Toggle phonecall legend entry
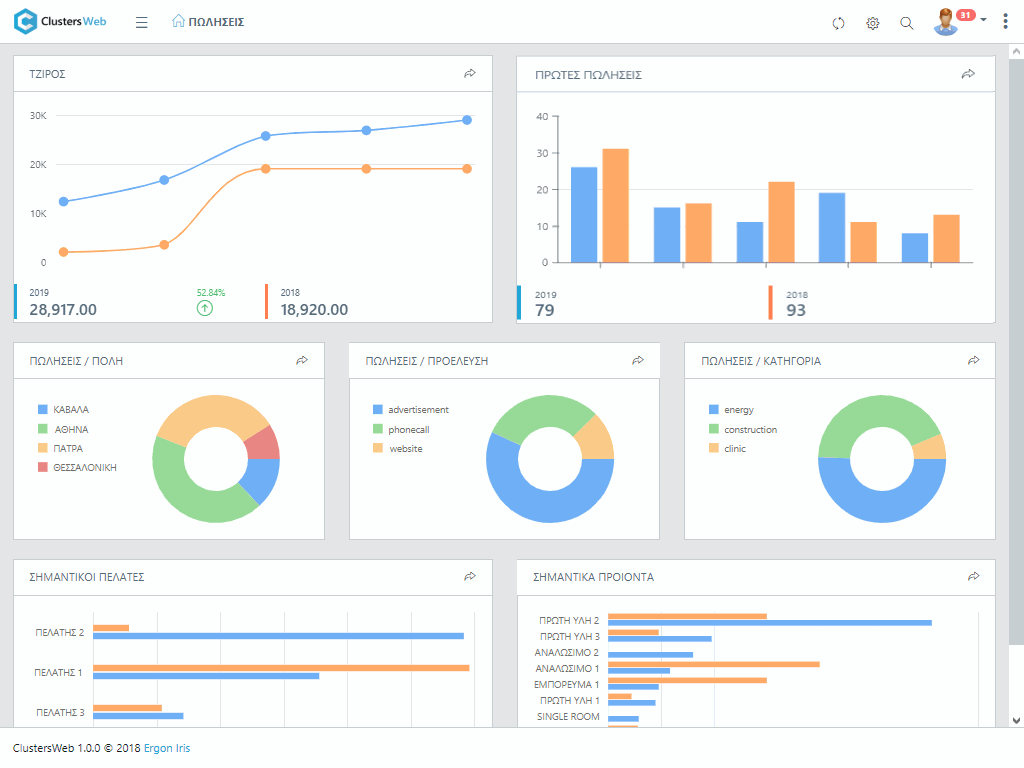Screen dimensions: 1024x768 (408, 429)
